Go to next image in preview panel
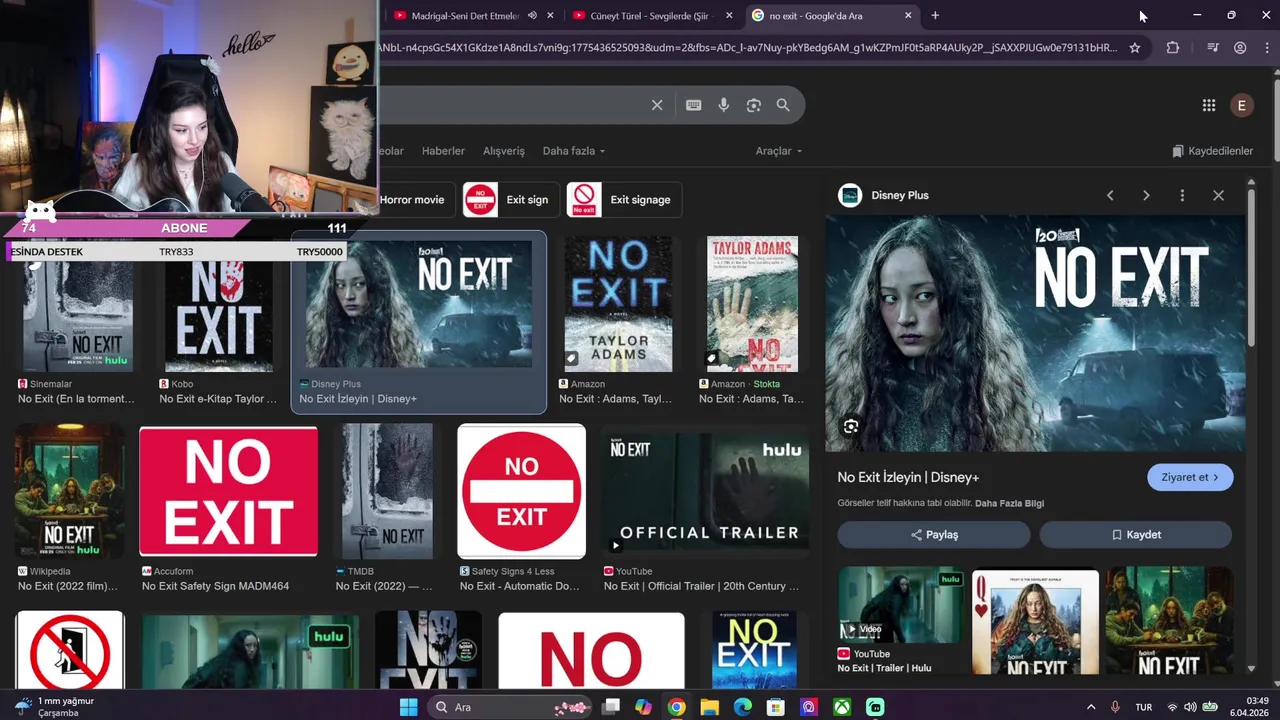The image size is (1280, 720). pos(1146,195)
